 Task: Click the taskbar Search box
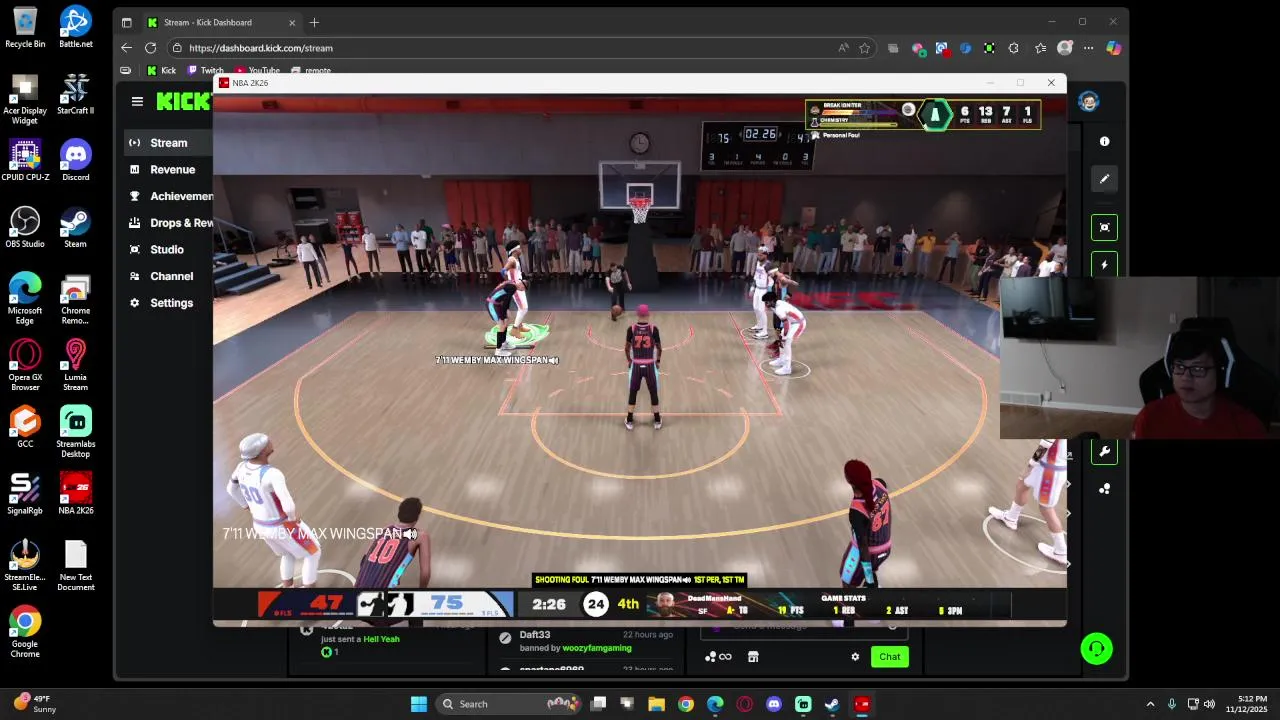tap(508, 704)
